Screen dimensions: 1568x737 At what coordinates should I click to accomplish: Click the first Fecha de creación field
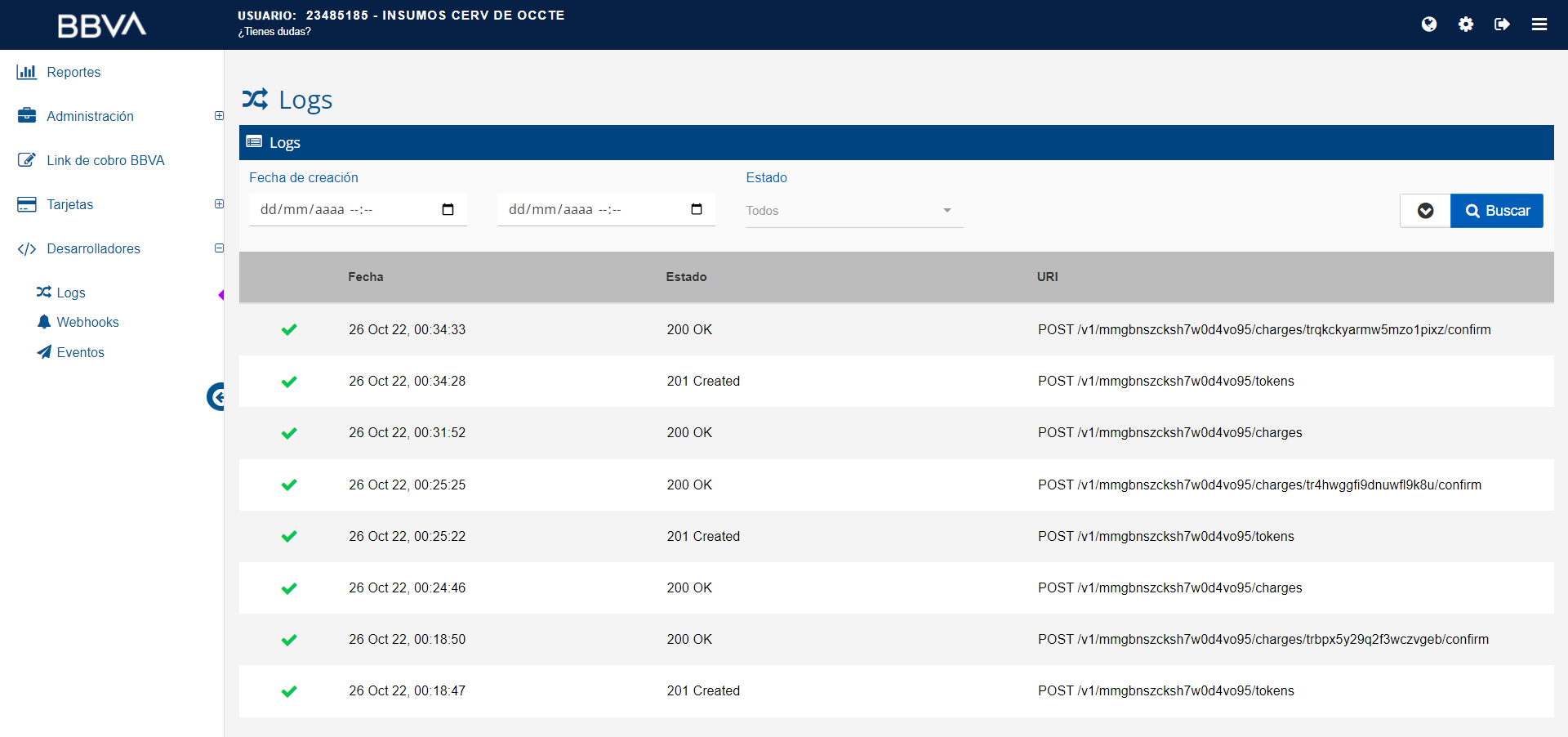coord(358,210)
